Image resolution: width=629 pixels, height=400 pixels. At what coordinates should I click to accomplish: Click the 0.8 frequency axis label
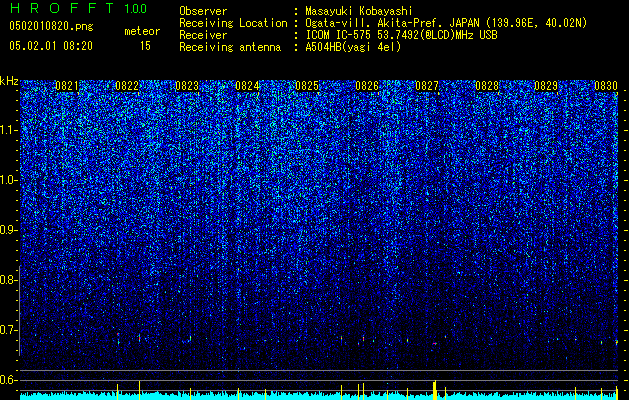click(x=8, y=280)
